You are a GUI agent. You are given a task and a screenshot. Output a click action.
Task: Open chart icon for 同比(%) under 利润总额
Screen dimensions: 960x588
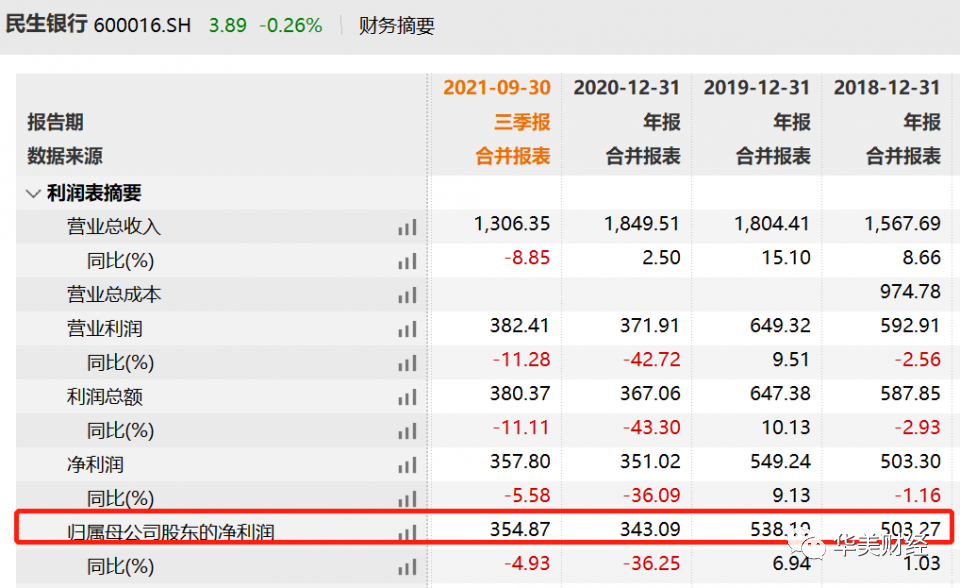pos(407,431)
